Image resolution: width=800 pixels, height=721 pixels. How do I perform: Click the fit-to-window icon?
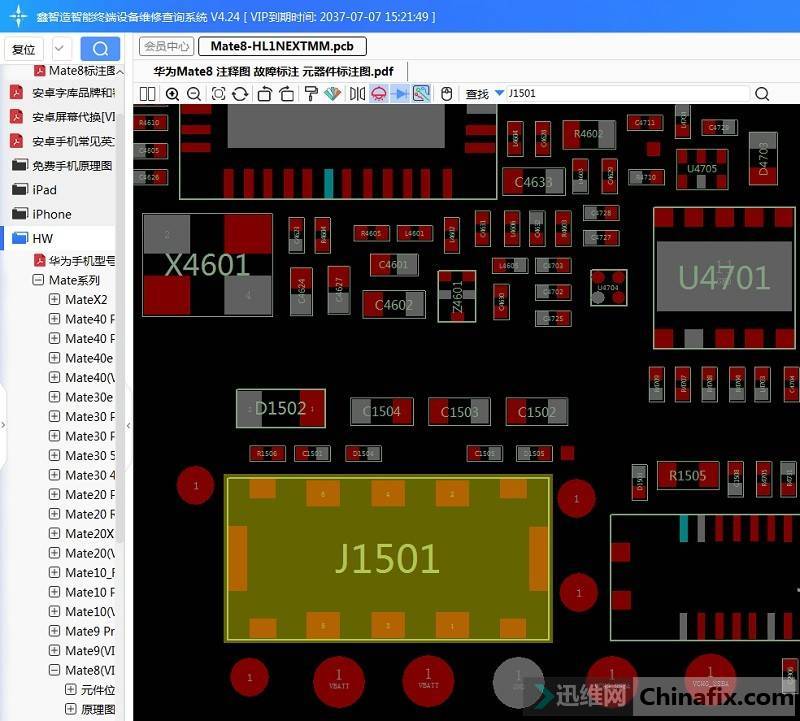tap(218, 94)
